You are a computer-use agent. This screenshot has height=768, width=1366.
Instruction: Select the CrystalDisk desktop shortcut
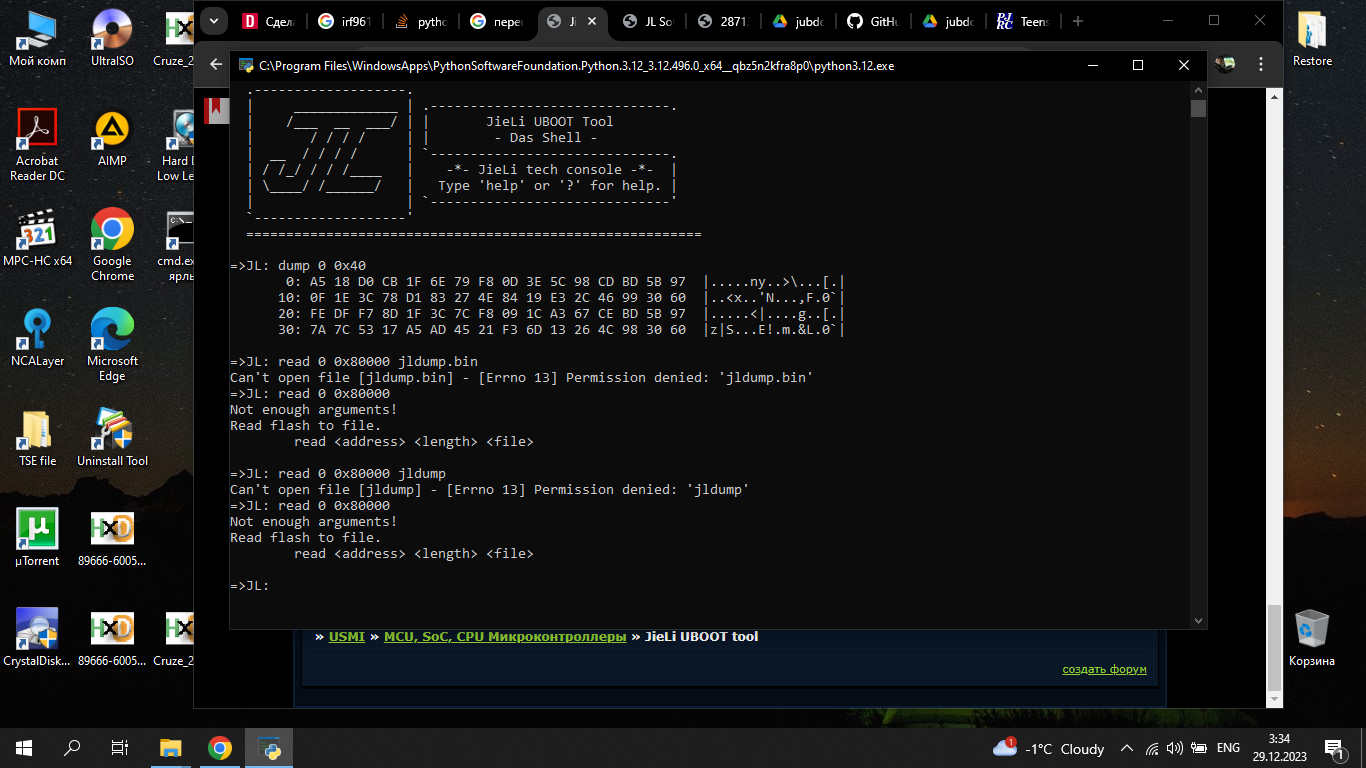pyautogui.click(x=37, y=638)
